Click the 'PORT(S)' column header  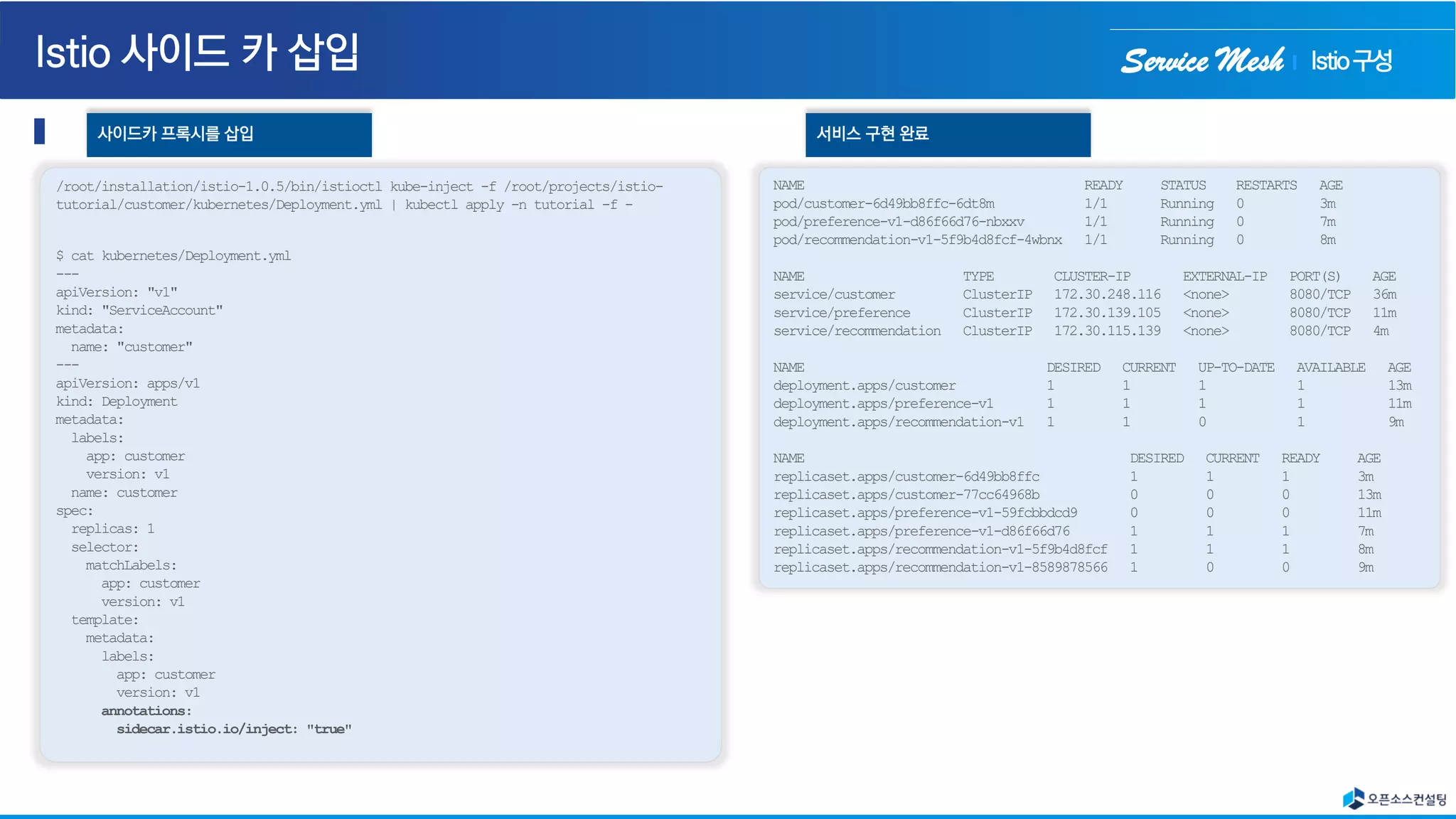[x=1315, y=276]
